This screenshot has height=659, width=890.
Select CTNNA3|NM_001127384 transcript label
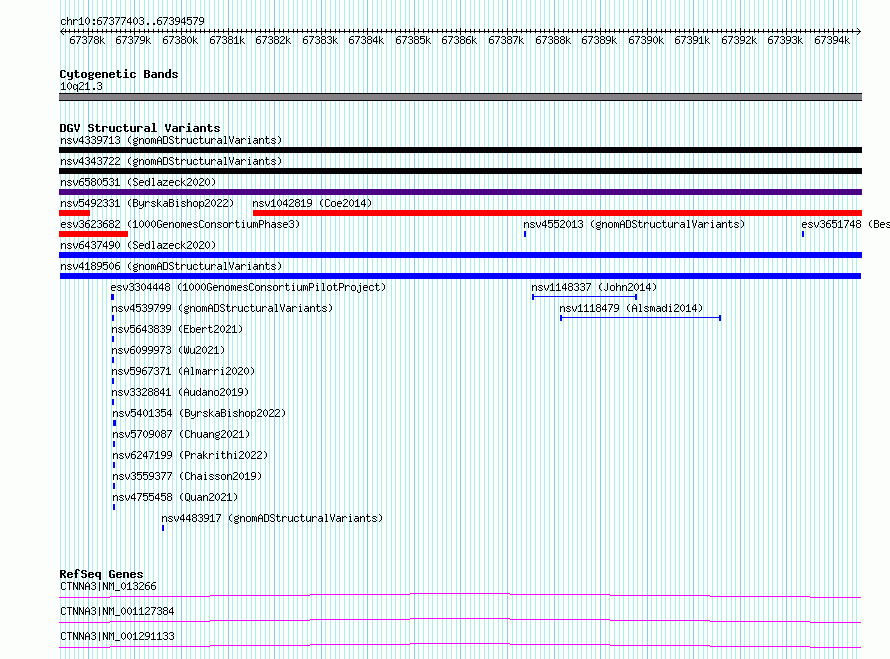point(117,611)
